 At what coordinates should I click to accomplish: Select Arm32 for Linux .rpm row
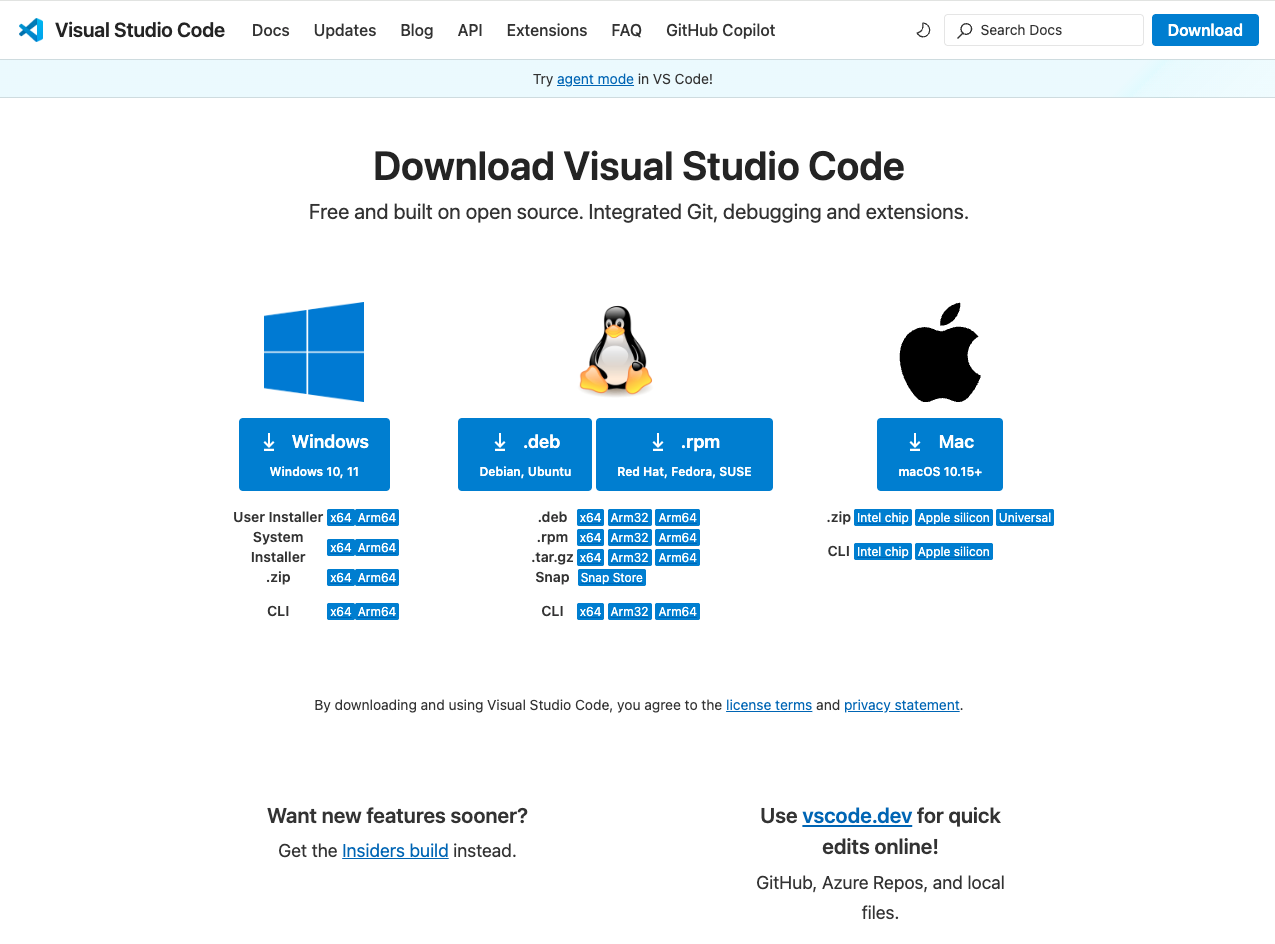[629, 538]
